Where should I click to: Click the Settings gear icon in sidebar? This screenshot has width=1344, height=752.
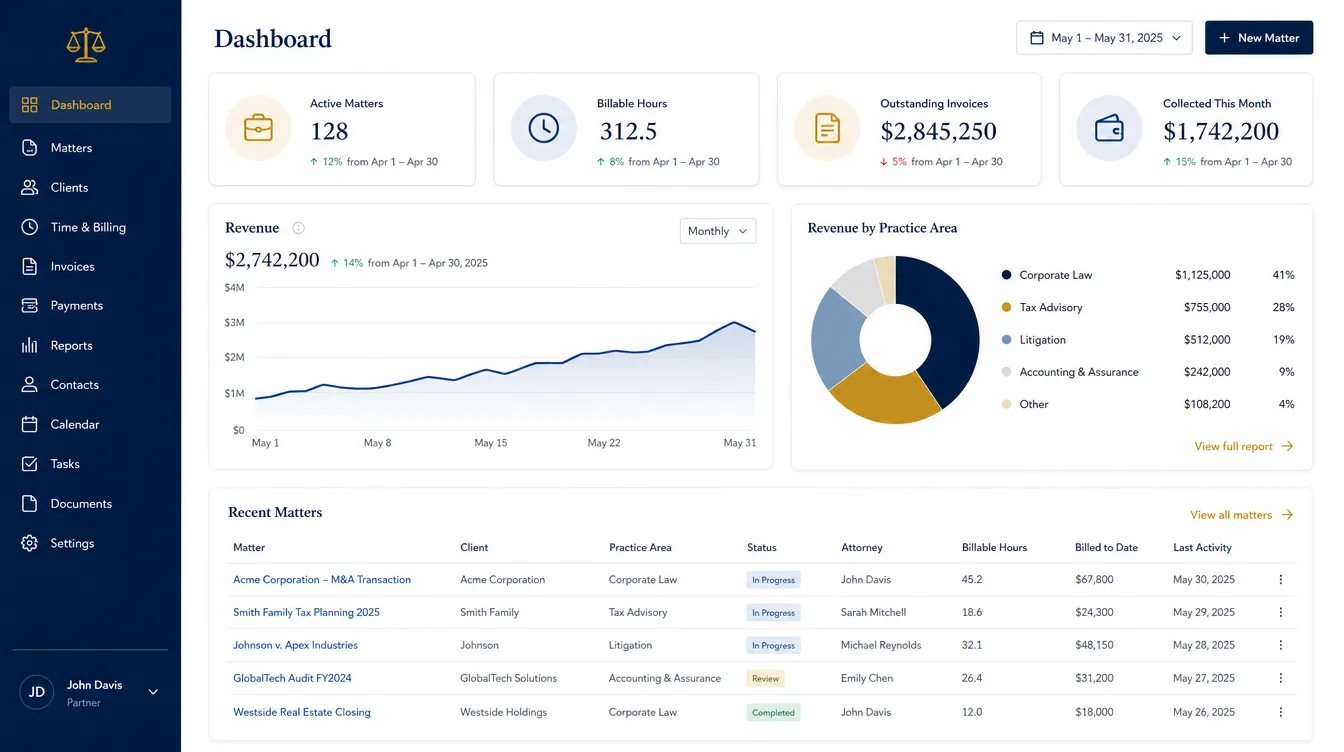pyautogui.click(x=30, y=543)
